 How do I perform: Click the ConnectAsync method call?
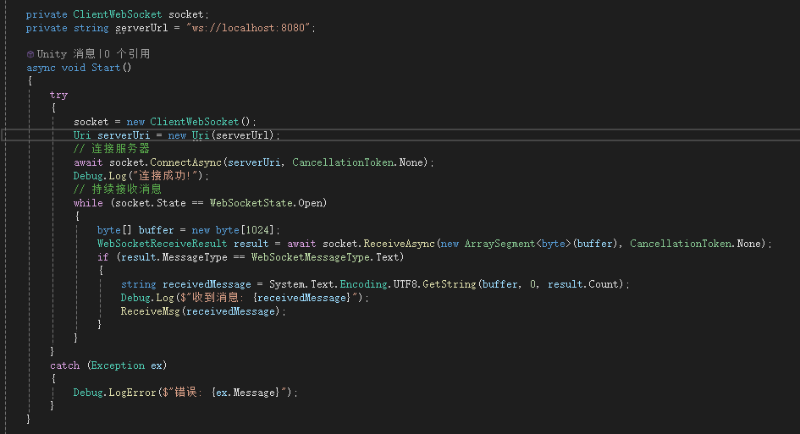[186, 163]
